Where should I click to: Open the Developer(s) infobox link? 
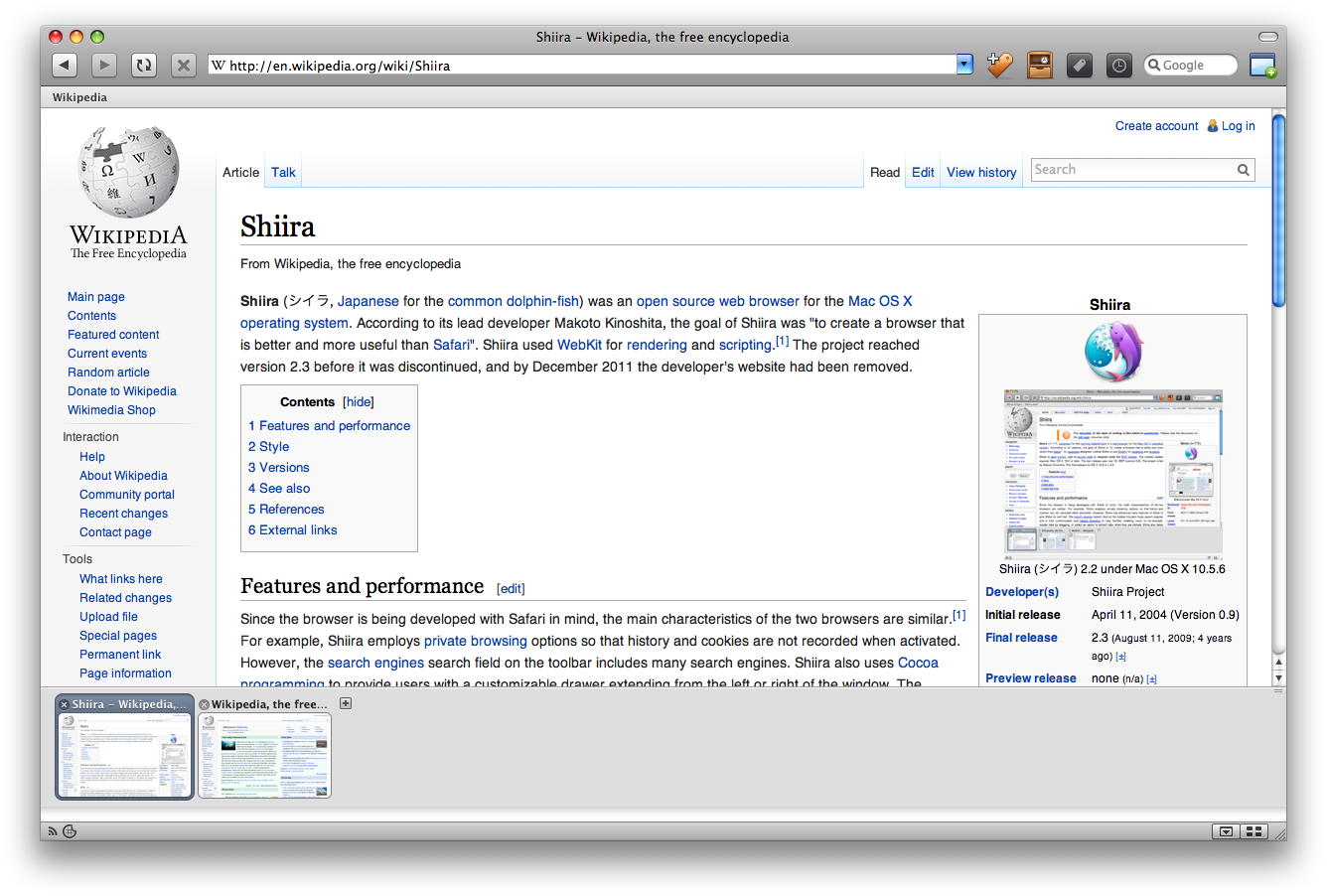(1022, 592)
